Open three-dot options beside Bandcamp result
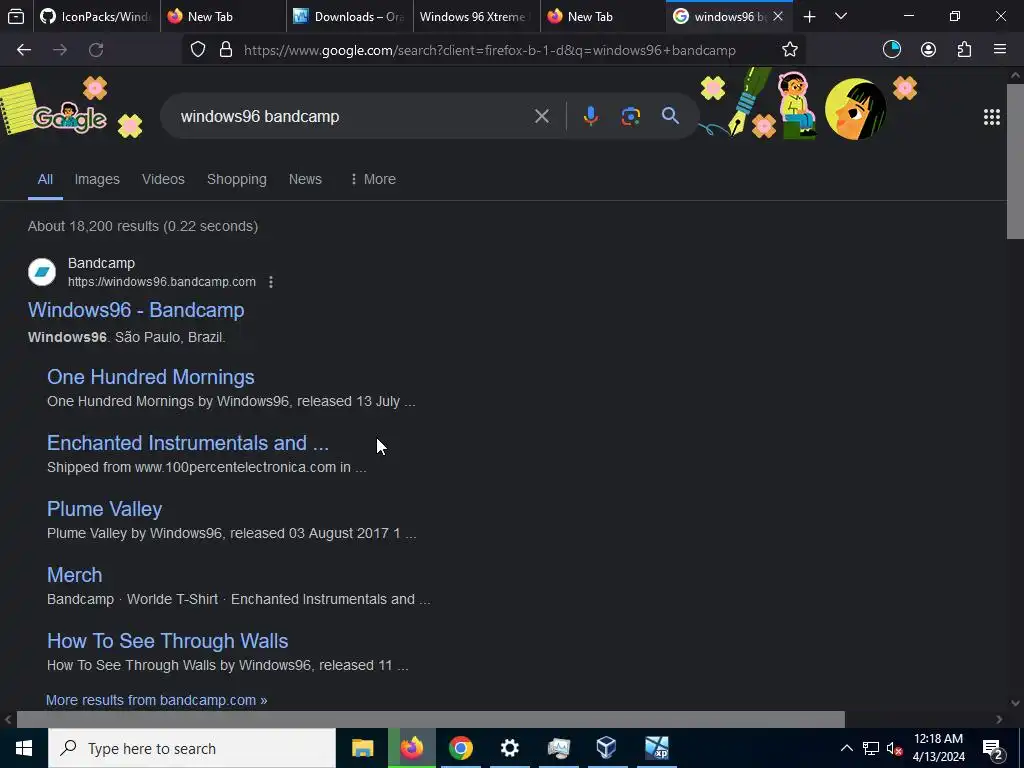The width and height of the screenshot is (1024, 768). point(271,282)
